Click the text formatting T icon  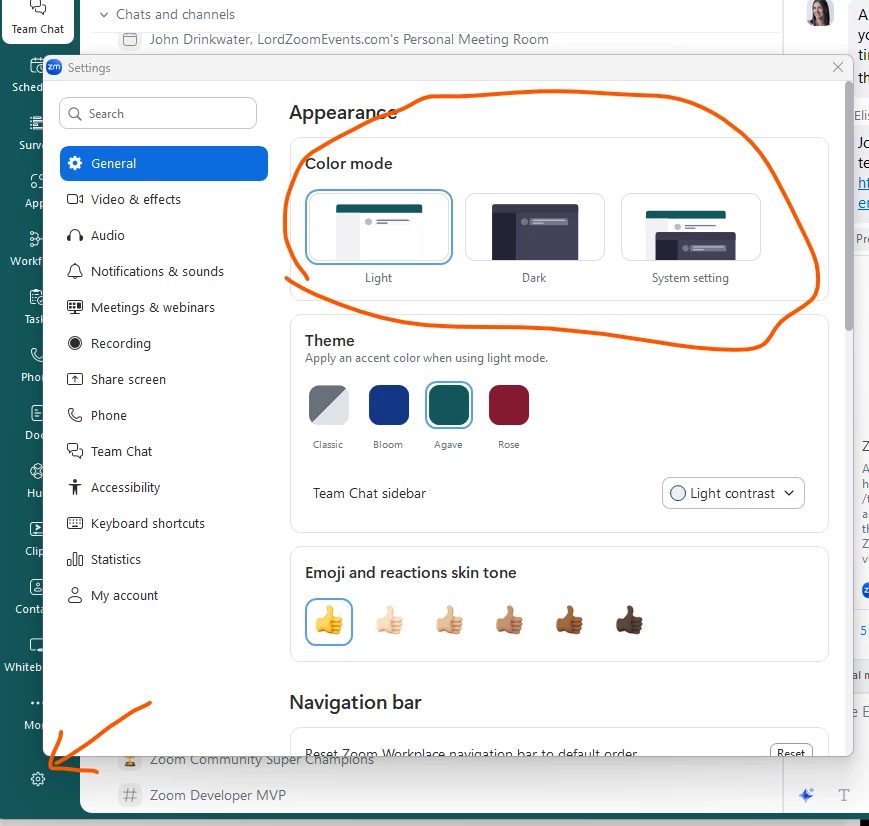click(x=844, y=796)
